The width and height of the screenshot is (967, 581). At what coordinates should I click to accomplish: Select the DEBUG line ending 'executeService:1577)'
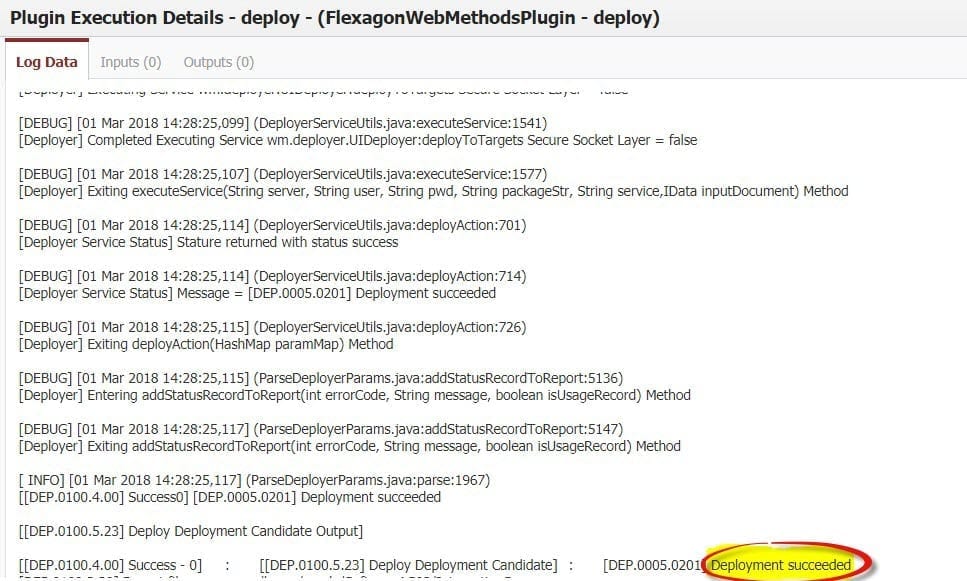pos(283,174)
